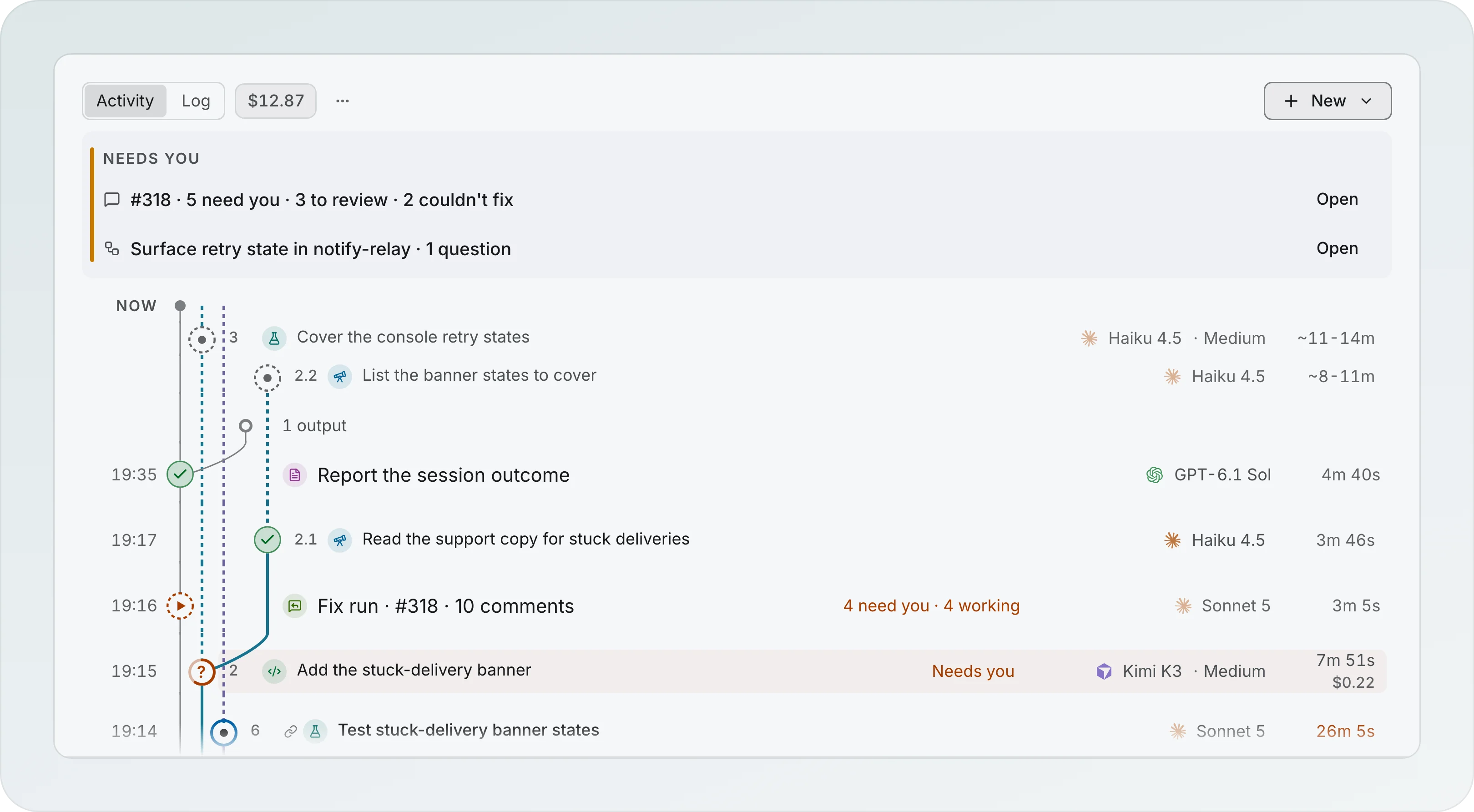Click the 26m 5s elapsed time

[1345, 731]
